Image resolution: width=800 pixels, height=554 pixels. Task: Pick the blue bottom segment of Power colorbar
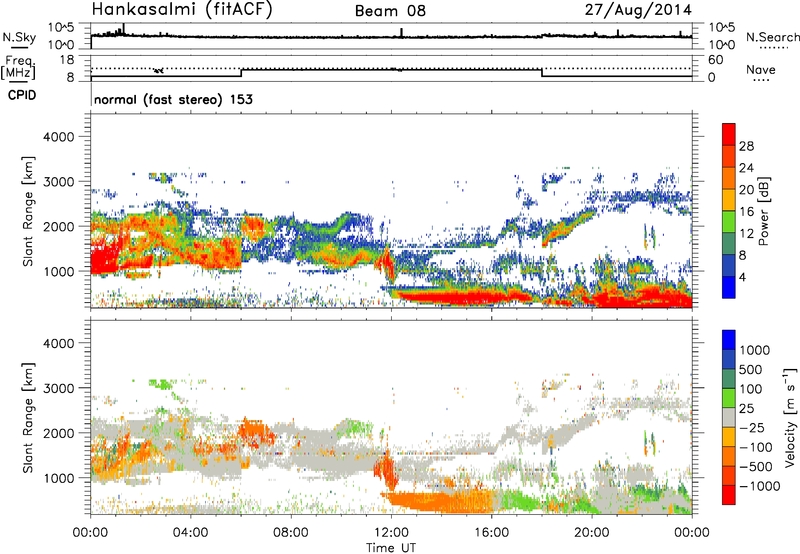coord(728,288)
